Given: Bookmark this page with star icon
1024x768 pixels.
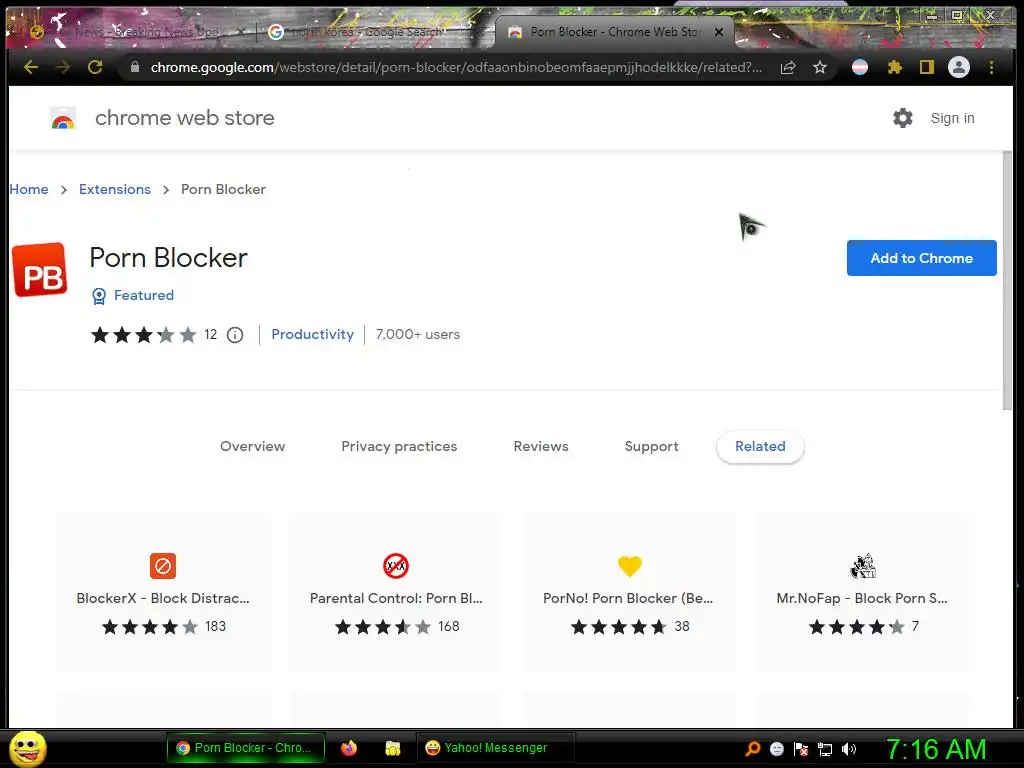Looking at the screenshot, I should pyautogui.click(x=820, y=67).
